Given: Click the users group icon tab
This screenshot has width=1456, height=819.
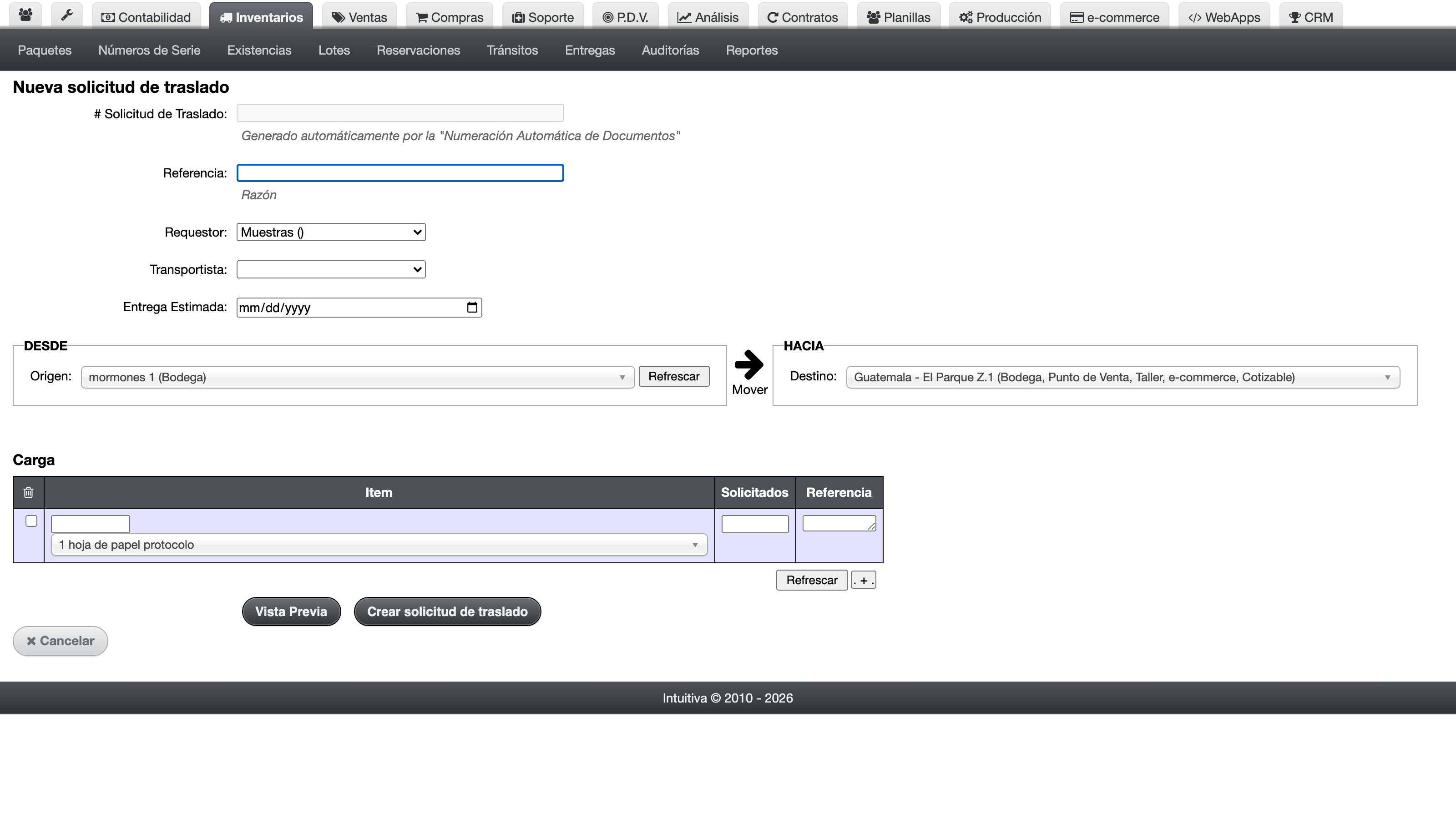Looking at the screenshot, I should (x=25, y=16).
